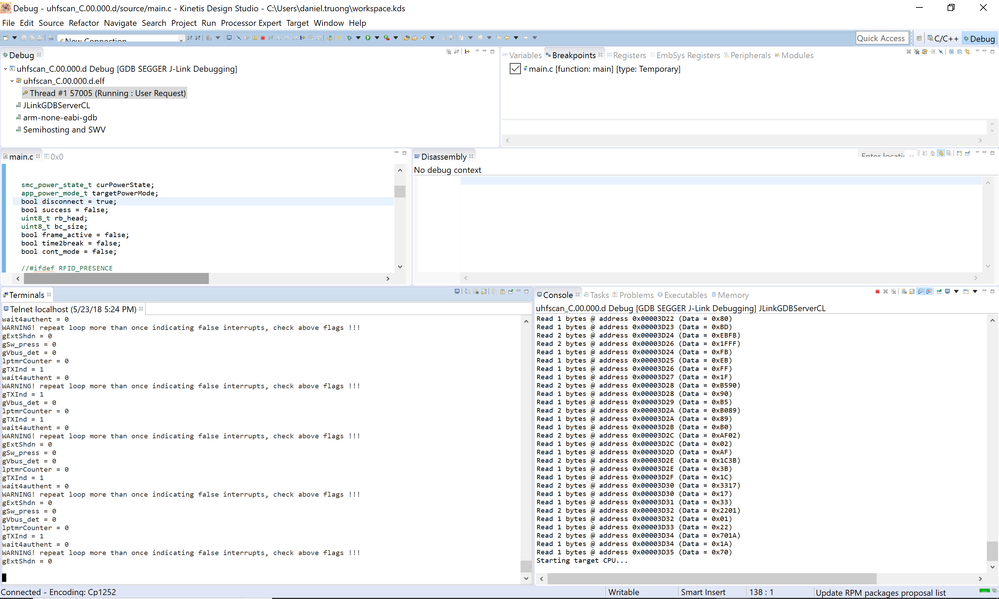Switch to the Variables tab
The width and height of the screenshot is (999, 599).
click(x=522, y=55)
